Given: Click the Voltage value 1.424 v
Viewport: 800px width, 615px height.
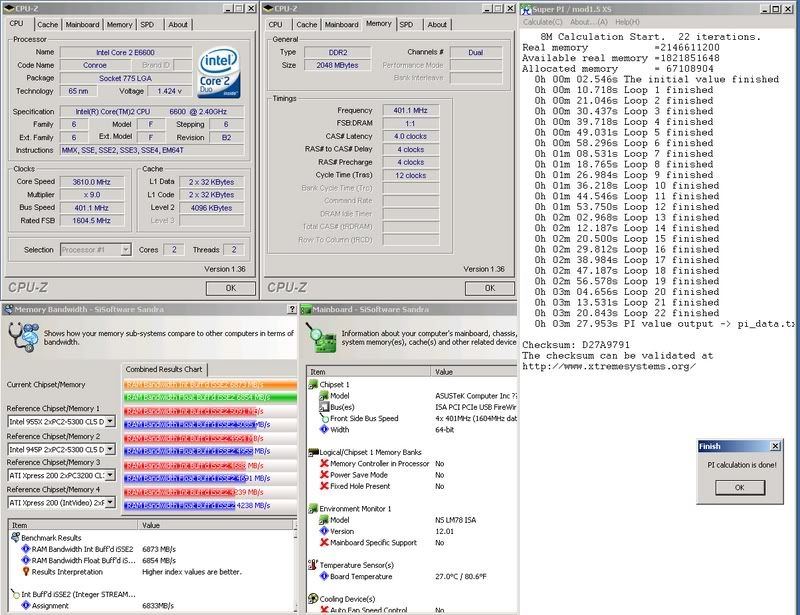Looking at the screenshot, I should 170,91.
